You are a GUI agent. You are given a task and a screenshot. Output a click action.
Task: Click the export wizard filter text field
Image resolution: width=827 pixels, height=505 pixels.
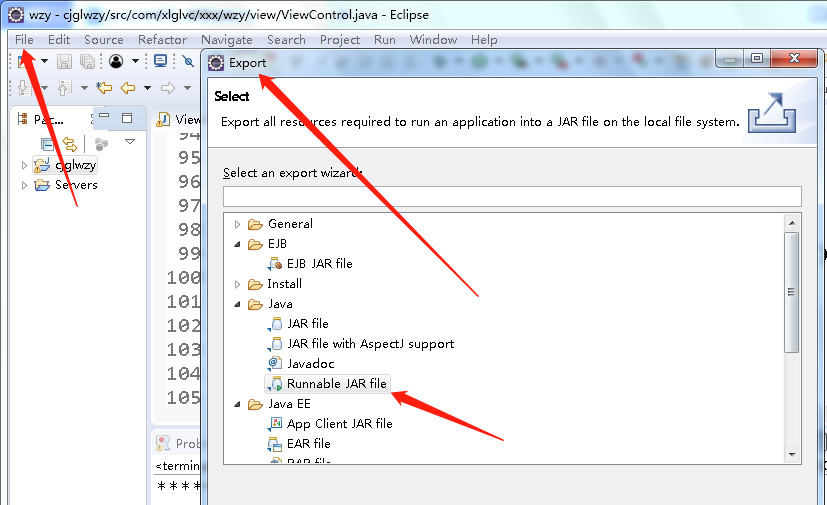(512, 196)
